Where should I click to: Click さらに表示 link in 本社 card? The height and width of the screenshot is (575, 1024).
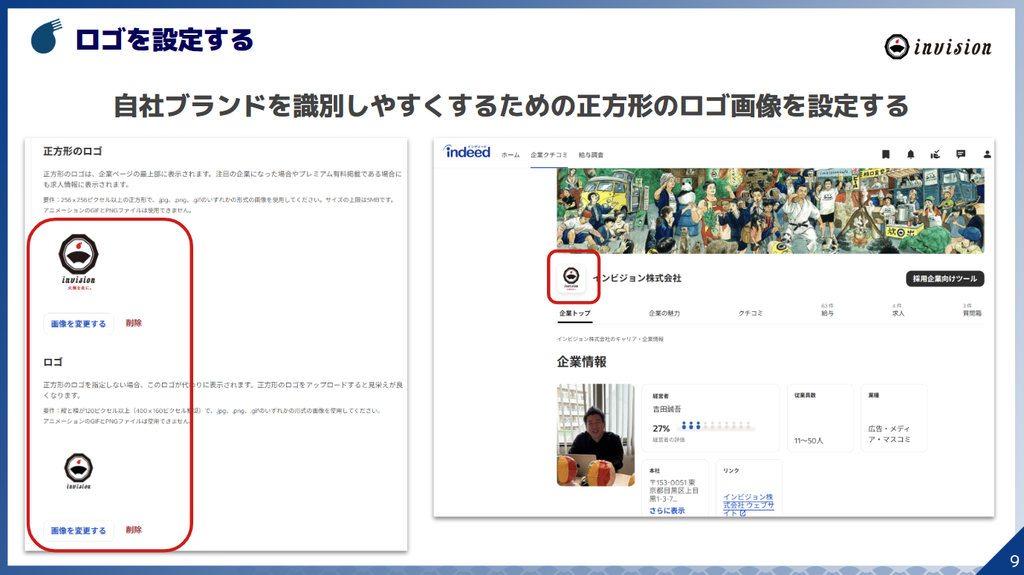(x=667, y=510)
